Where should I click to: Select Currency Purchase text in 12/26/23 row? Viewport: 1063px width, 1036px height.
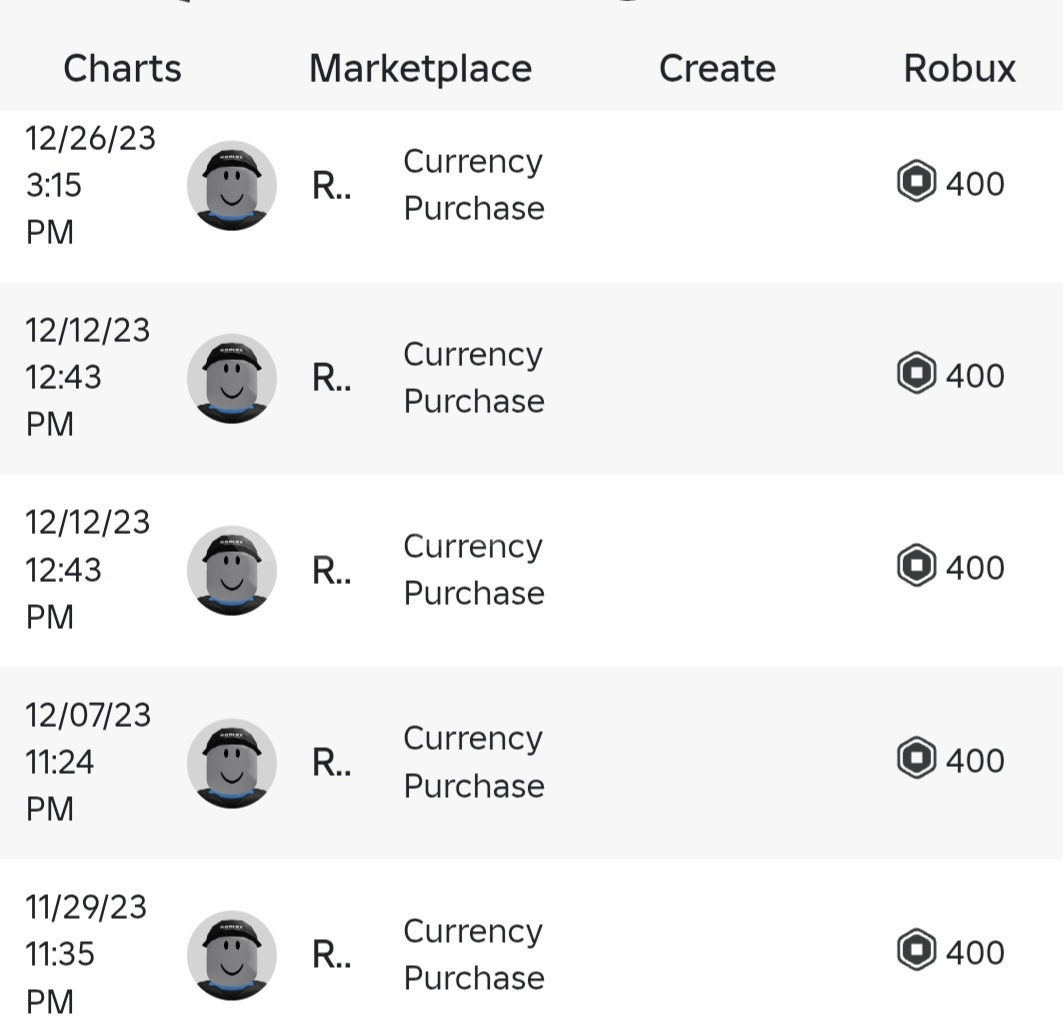(473, 185)
